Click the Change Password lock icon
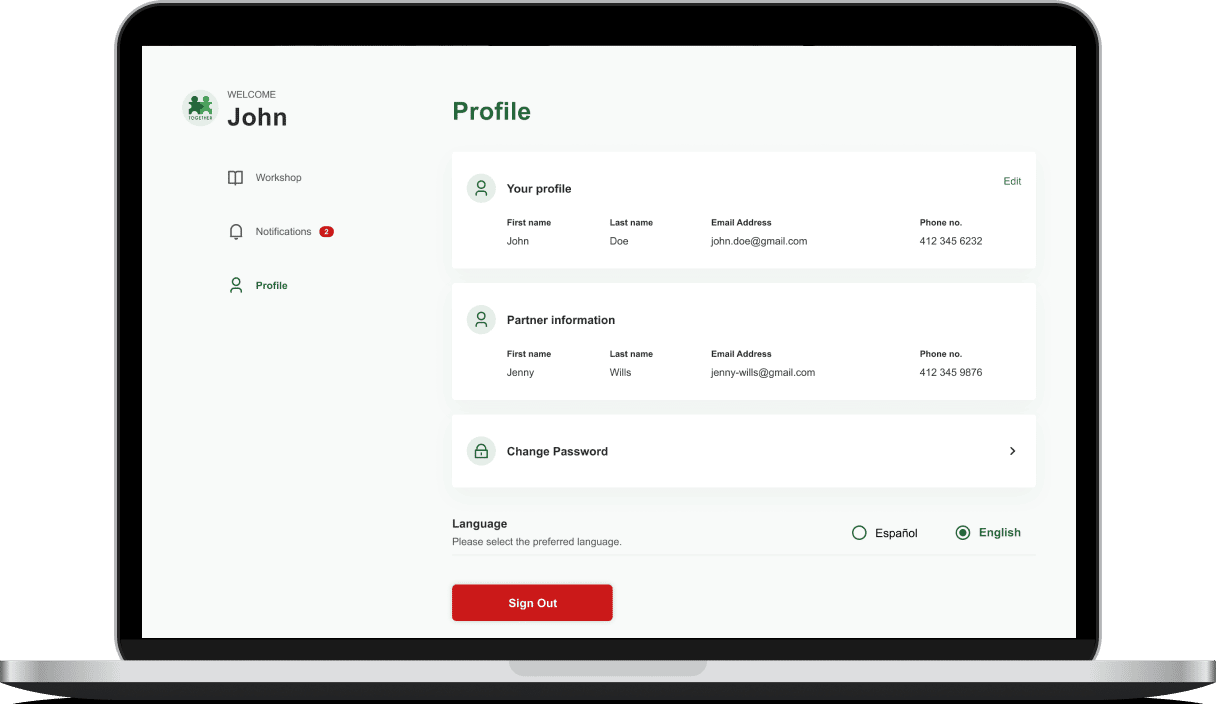 point(481,451)
